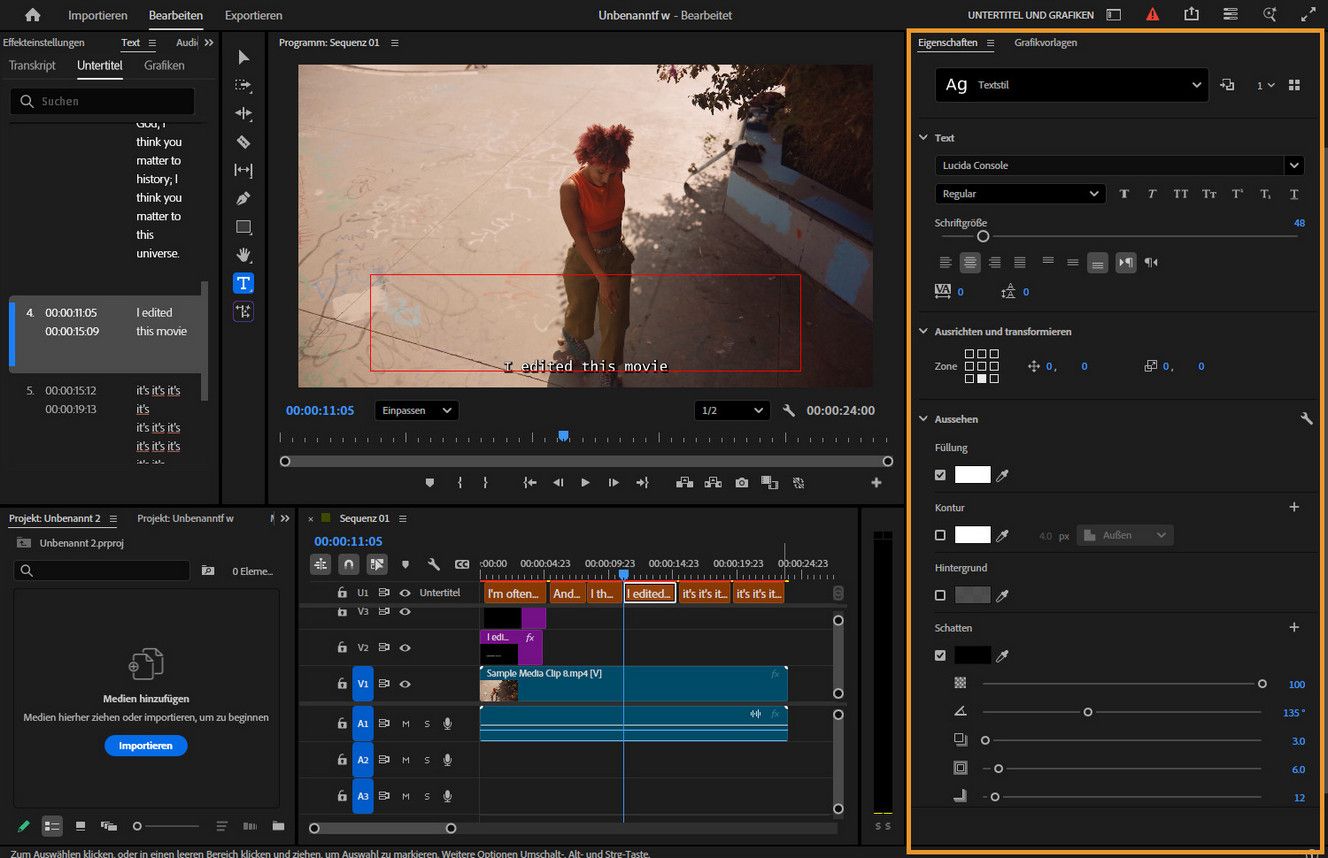Collapse the Aussehen section
The width and height of the screenshot is (1328, 858).
click(x=923, y=419)
